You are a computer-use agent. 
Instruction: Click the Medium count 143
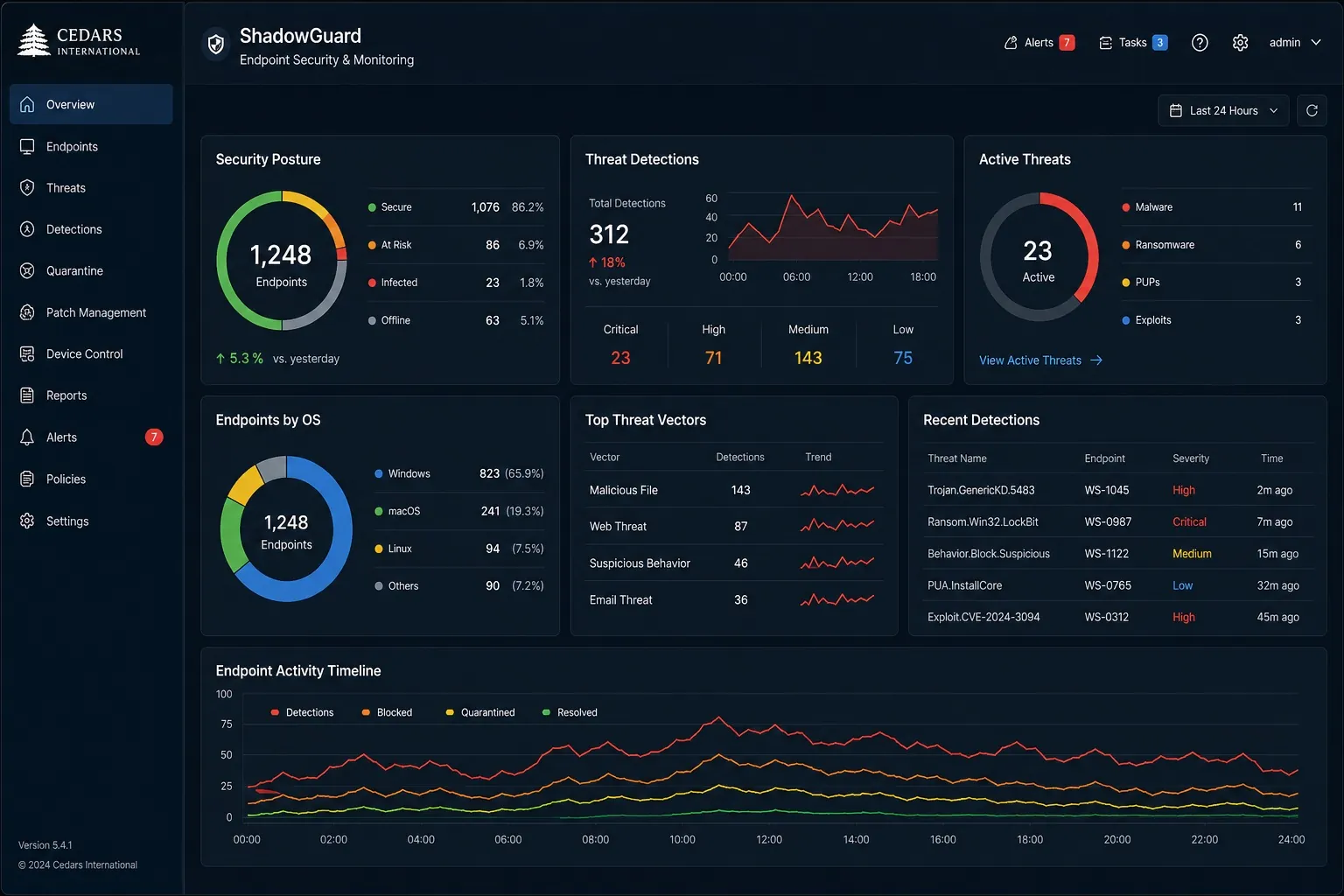click(808, 358)
